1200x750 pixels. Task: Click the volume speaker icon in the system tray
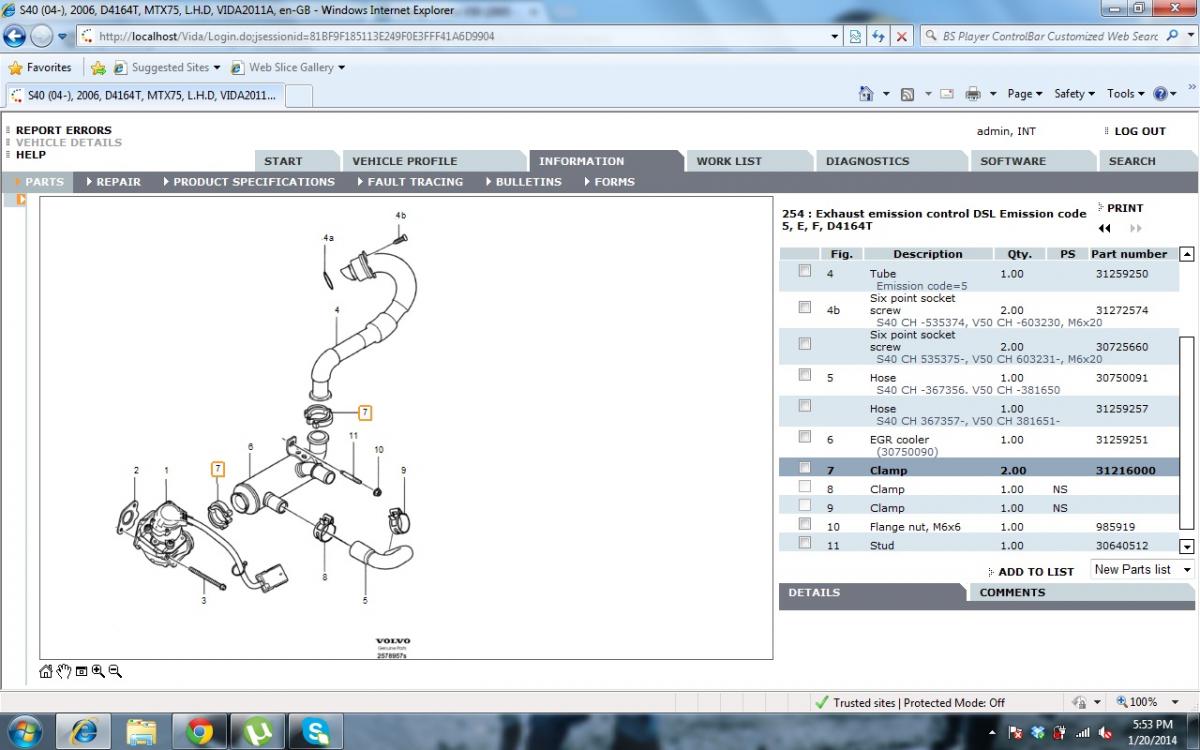coord(1105,733)
